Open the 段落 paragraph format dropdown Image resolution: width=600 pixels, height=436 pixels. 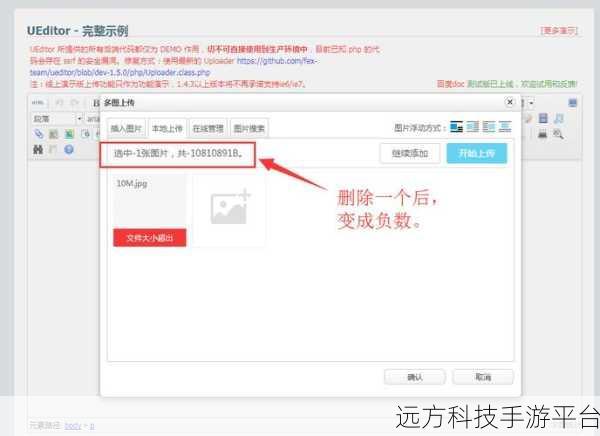coord(57,119)
